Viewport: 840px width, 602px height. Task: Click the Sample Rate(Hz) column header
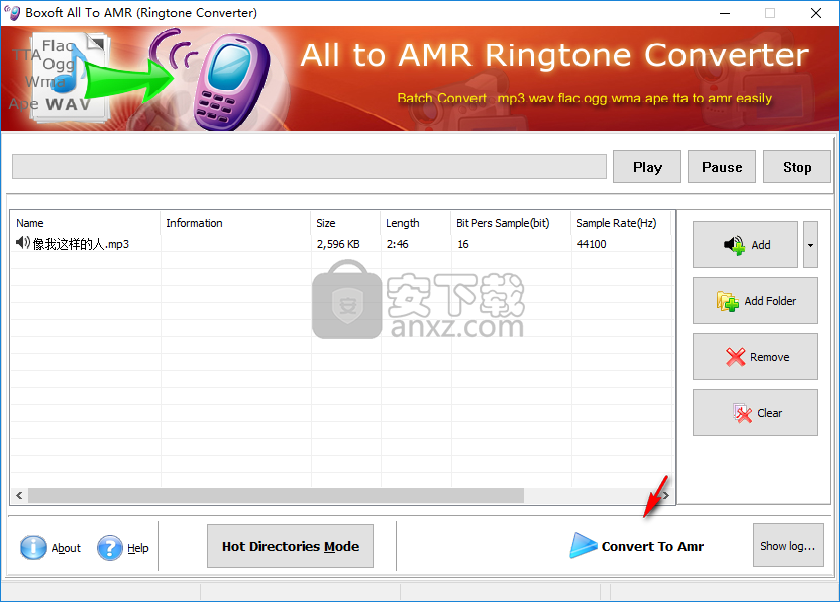coord(621,223)
